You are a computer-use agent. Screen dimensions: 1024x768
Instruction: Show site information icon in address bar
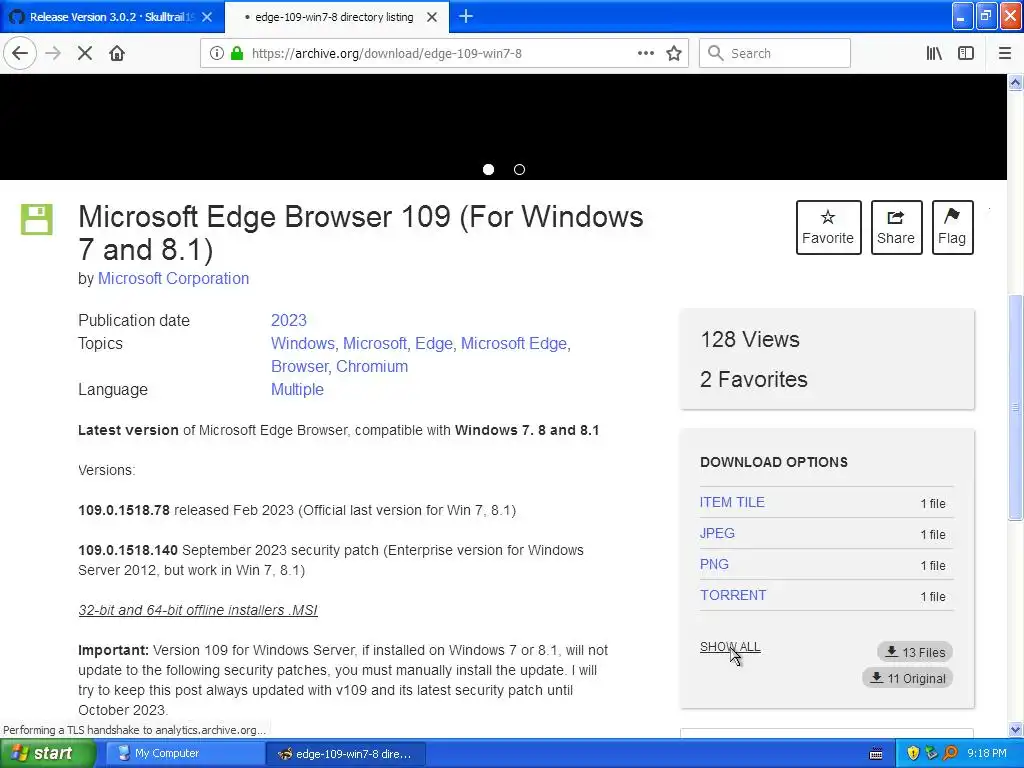click(x=216, y=53)
